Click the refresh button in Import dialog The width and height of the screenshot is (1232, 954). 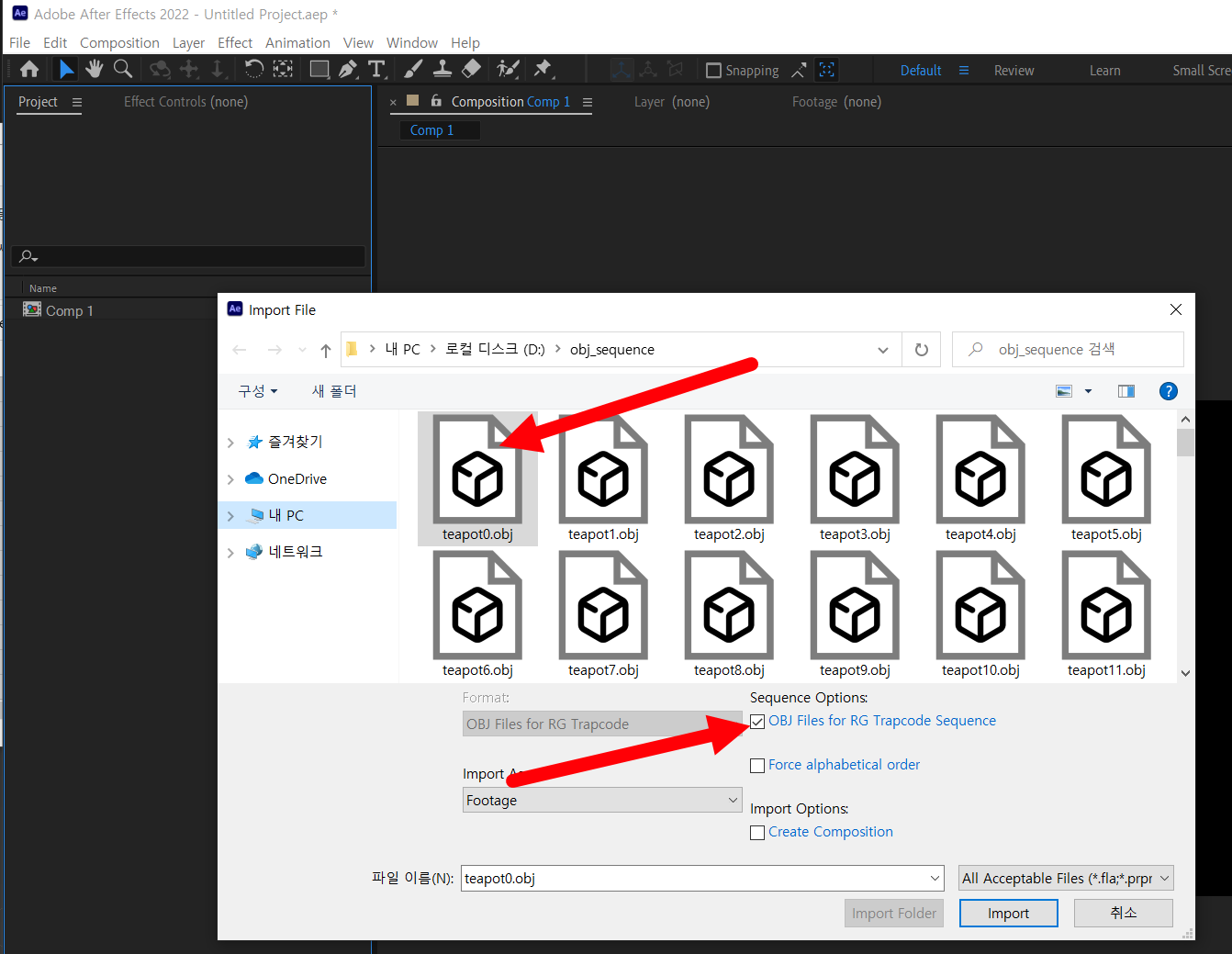(x=922, y=350)
